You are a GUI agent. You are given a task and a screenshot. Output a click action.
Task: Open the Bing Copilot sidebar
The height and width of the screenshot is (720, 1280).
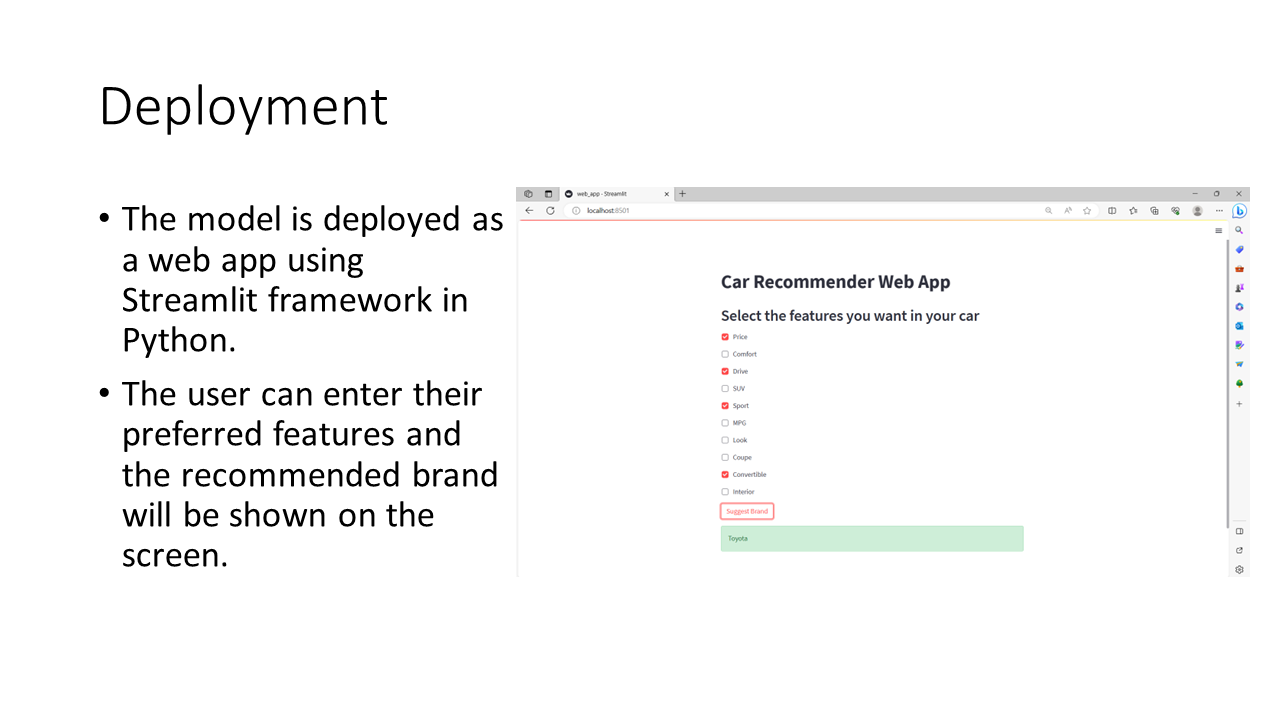click(1239, 211)
